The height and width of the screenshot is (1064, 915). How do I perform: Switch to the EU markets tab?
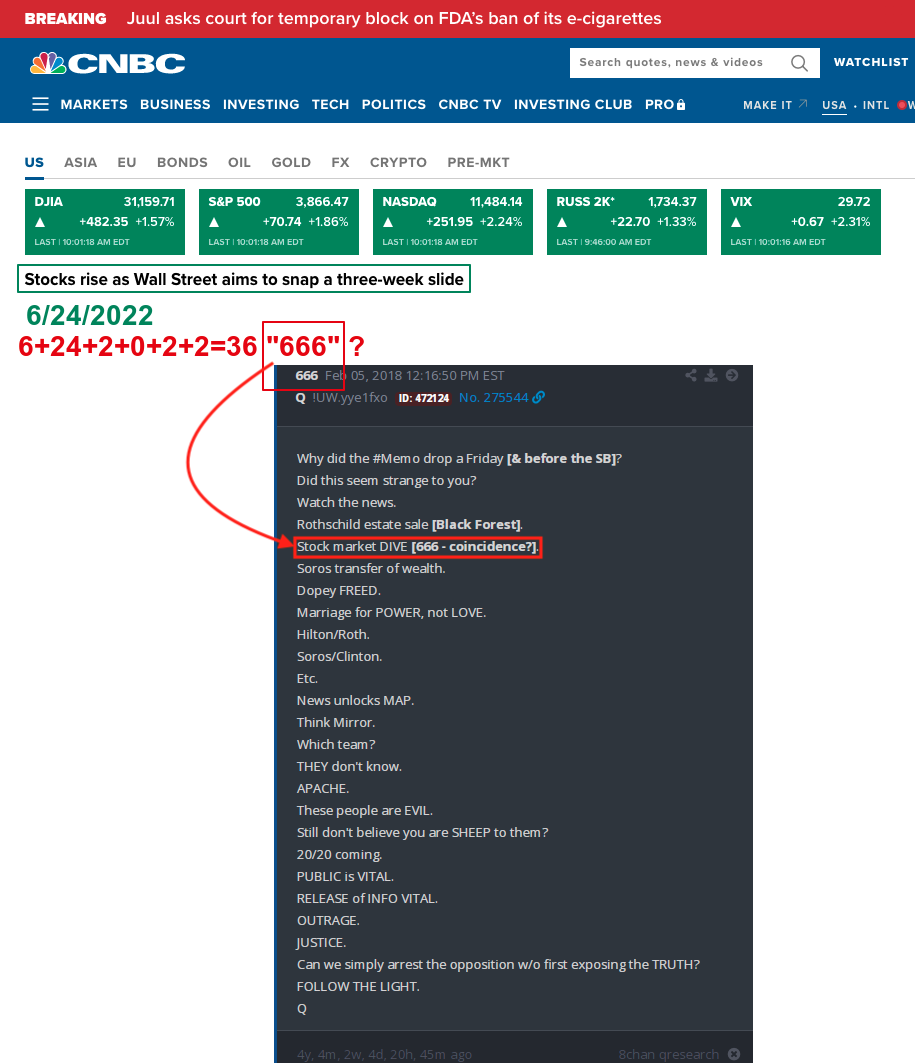click(x=127, y=163)
